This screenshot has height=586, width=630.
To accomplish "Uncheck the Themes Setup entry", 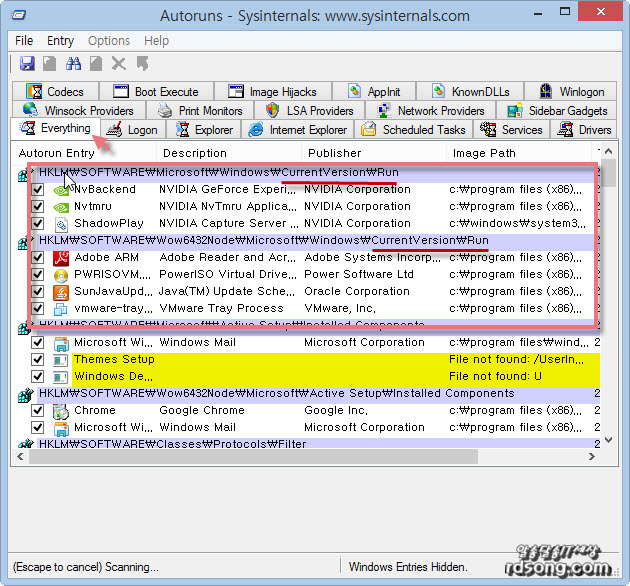I will [x=38, y=360].
